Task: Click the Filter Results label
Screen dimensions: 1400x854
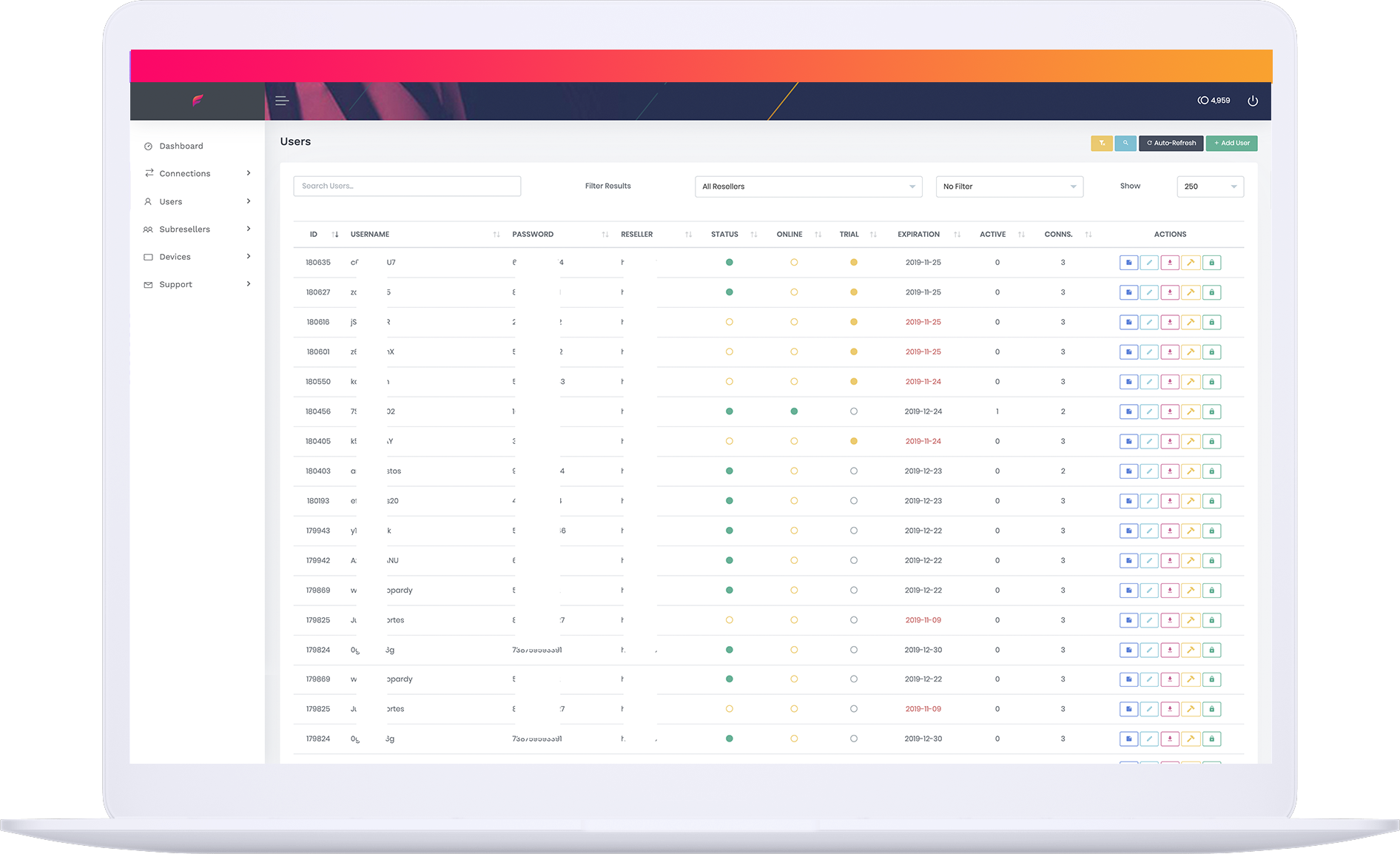Action: tap(608, 186)
